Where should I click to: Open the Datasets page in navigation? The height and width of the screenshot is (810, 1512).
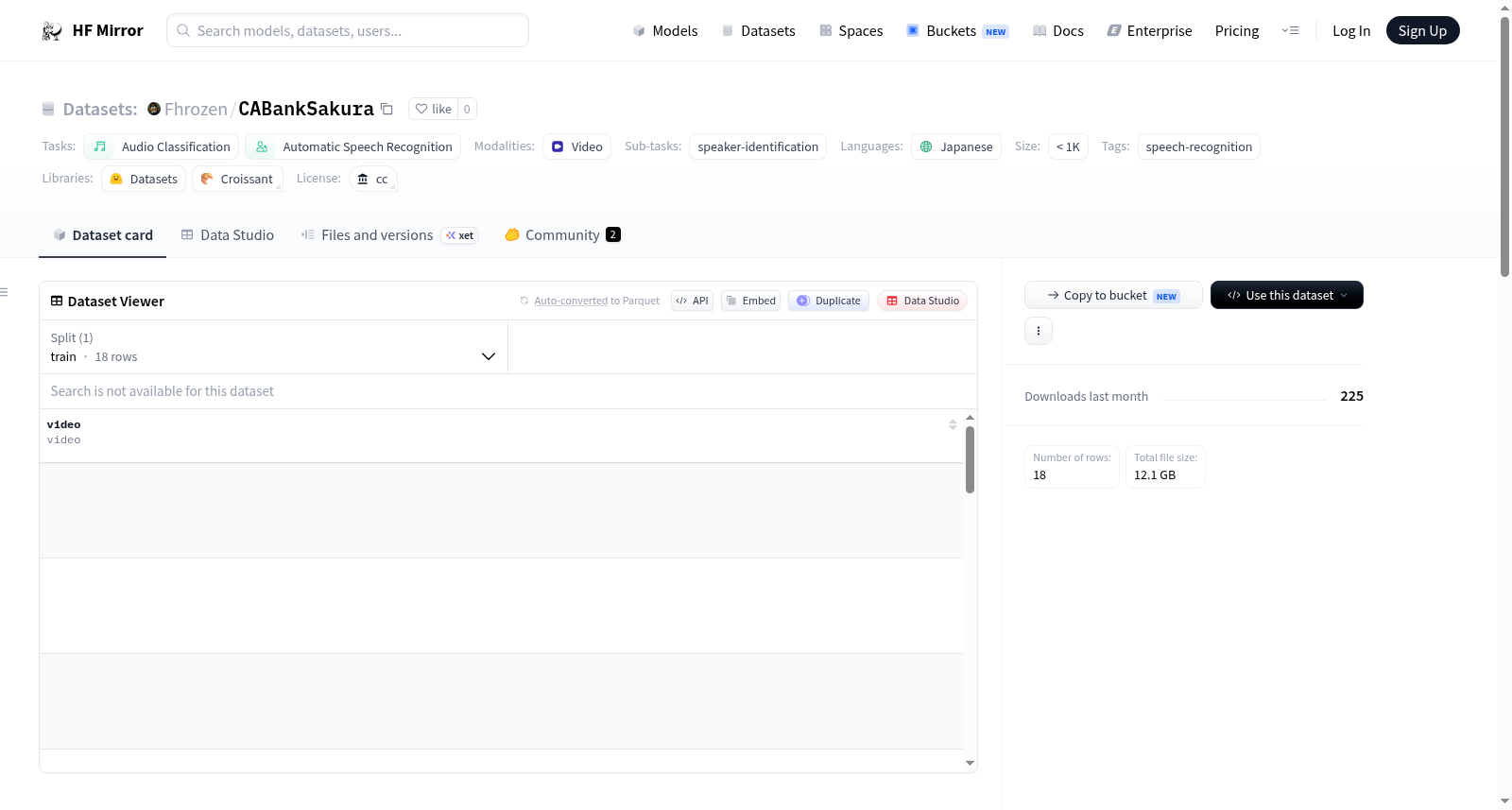coord(758,30)
